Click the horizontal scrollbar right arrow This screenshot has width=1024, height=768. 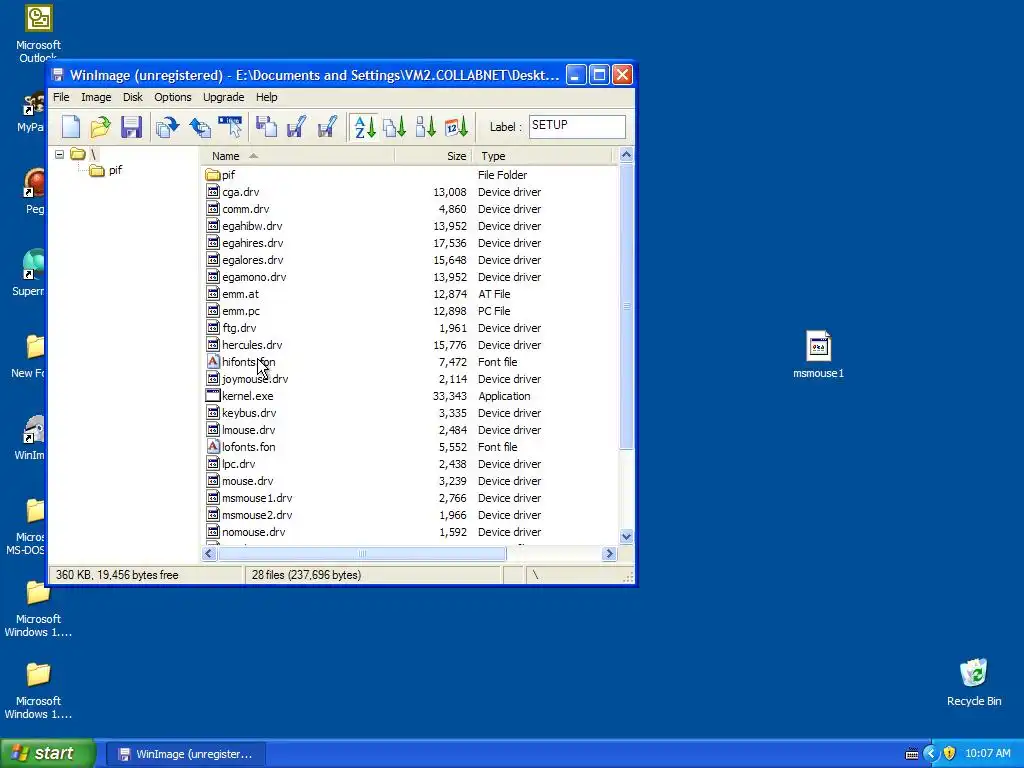pos(609,554)
